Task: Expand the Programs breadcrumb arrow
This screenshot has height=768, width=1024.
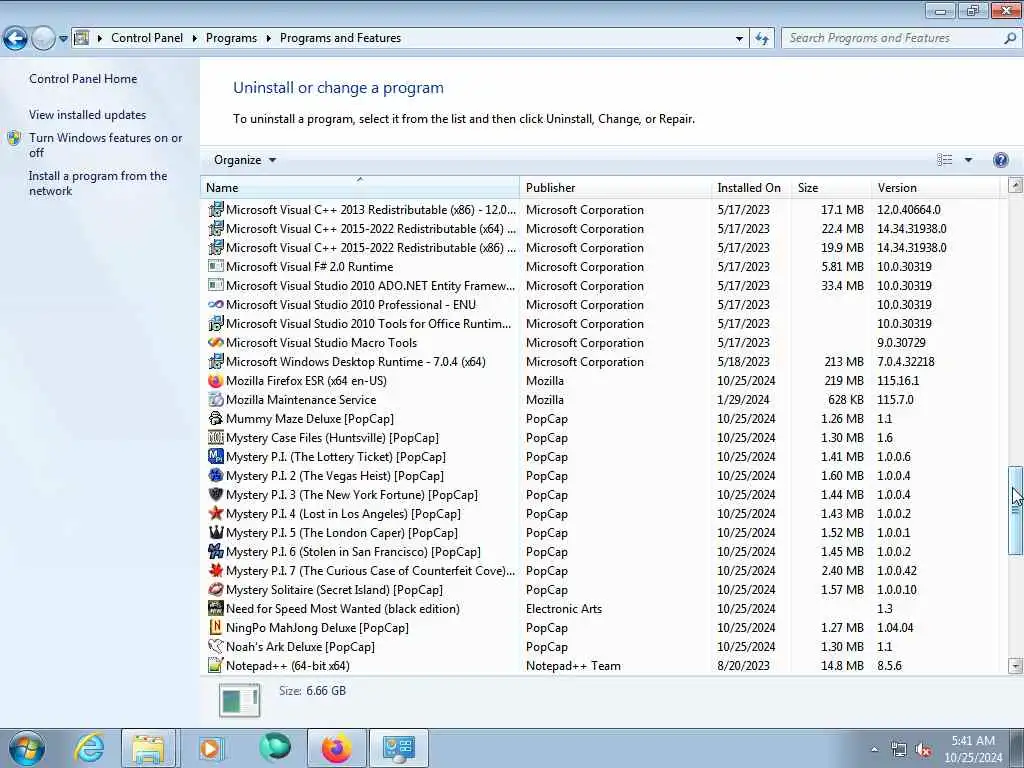Action: pyautogui.click(x=268, y=39)
